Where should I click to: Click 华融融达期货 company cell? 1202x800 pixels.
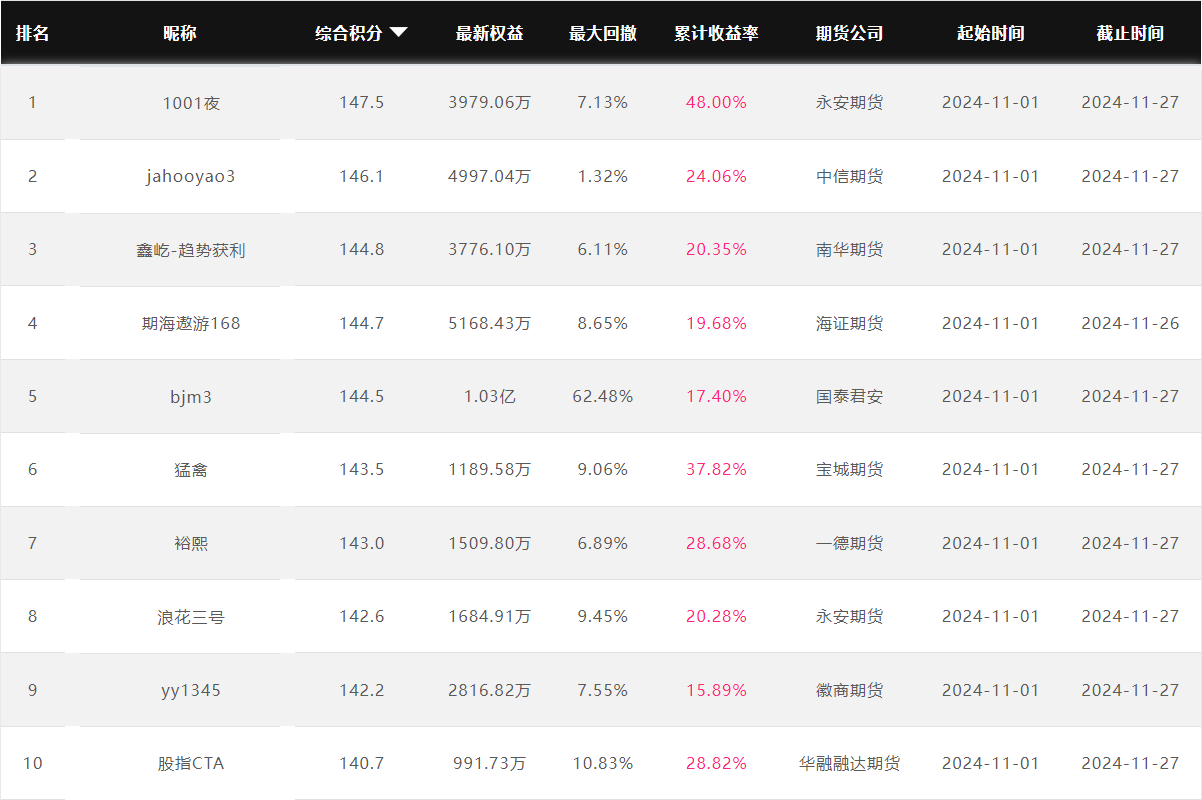(850, 763)
